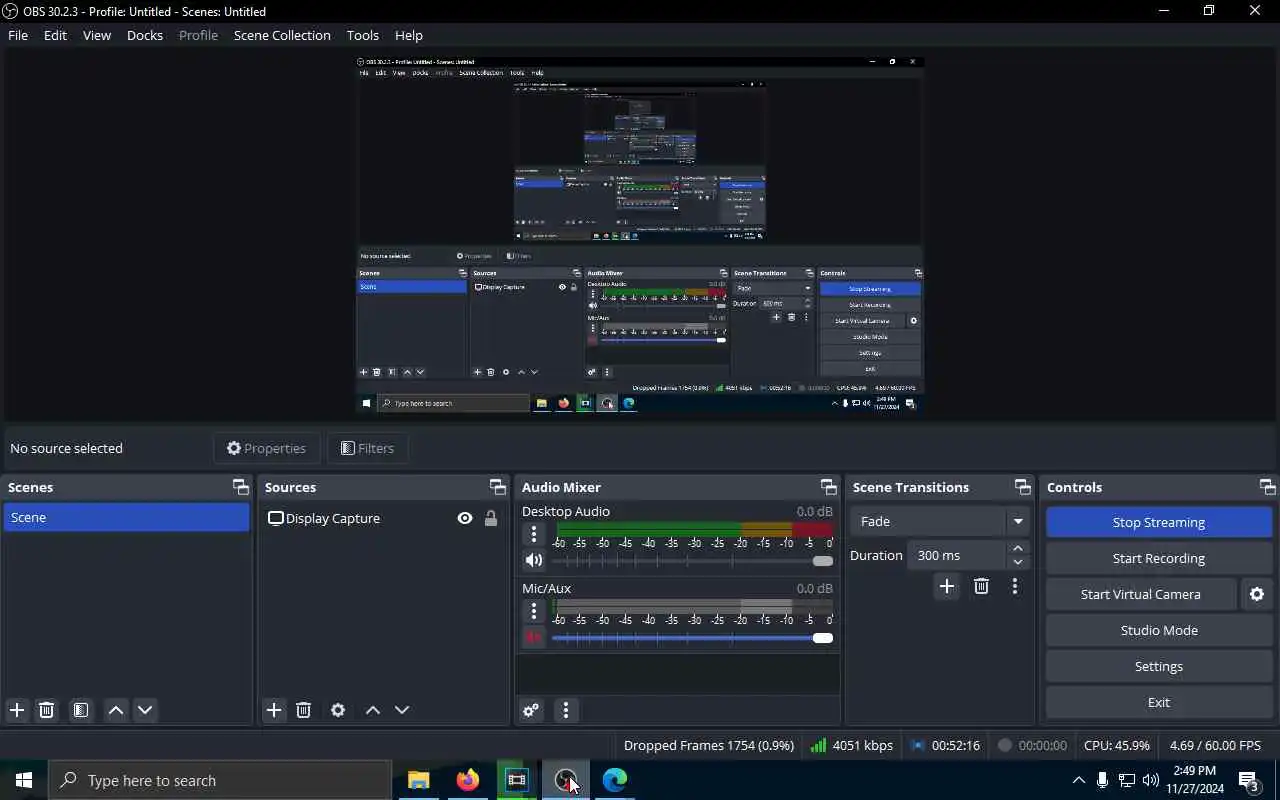Click Start Virtual Camera button
Screen dimensions: 1280x800
click(1141, 594)
